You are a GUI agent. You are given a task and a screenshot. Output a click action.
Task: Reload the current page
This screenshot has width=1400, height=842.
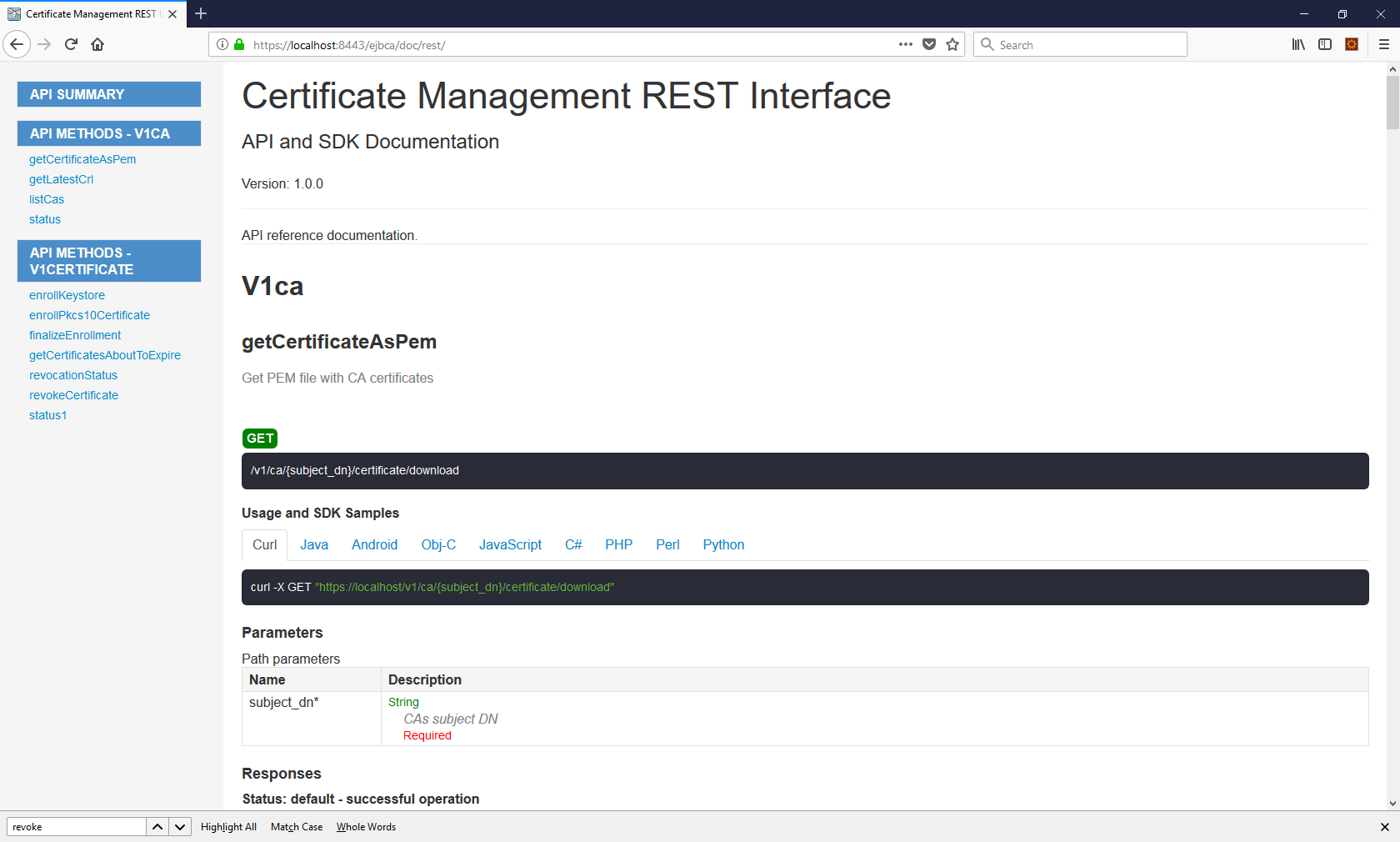tap(71, 45)
